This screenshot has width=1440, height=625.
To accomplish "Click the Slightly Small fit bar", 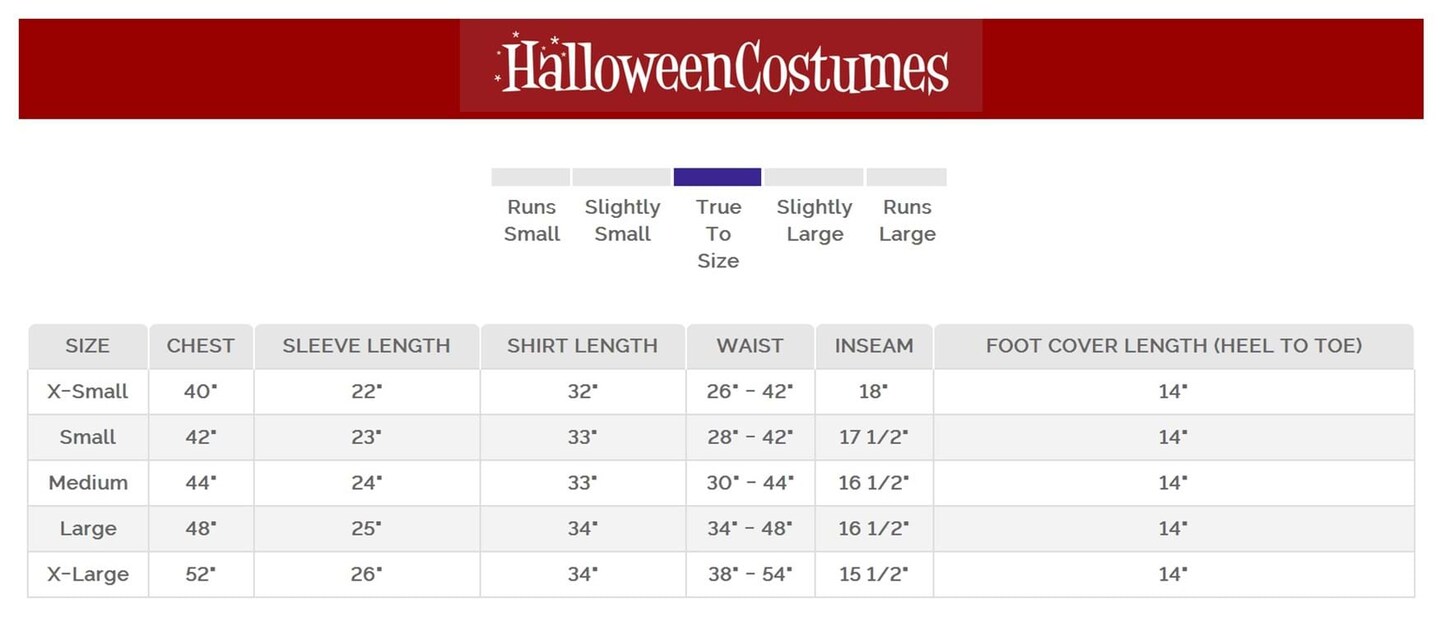I will pyautogui.click(x=621, y=178).
